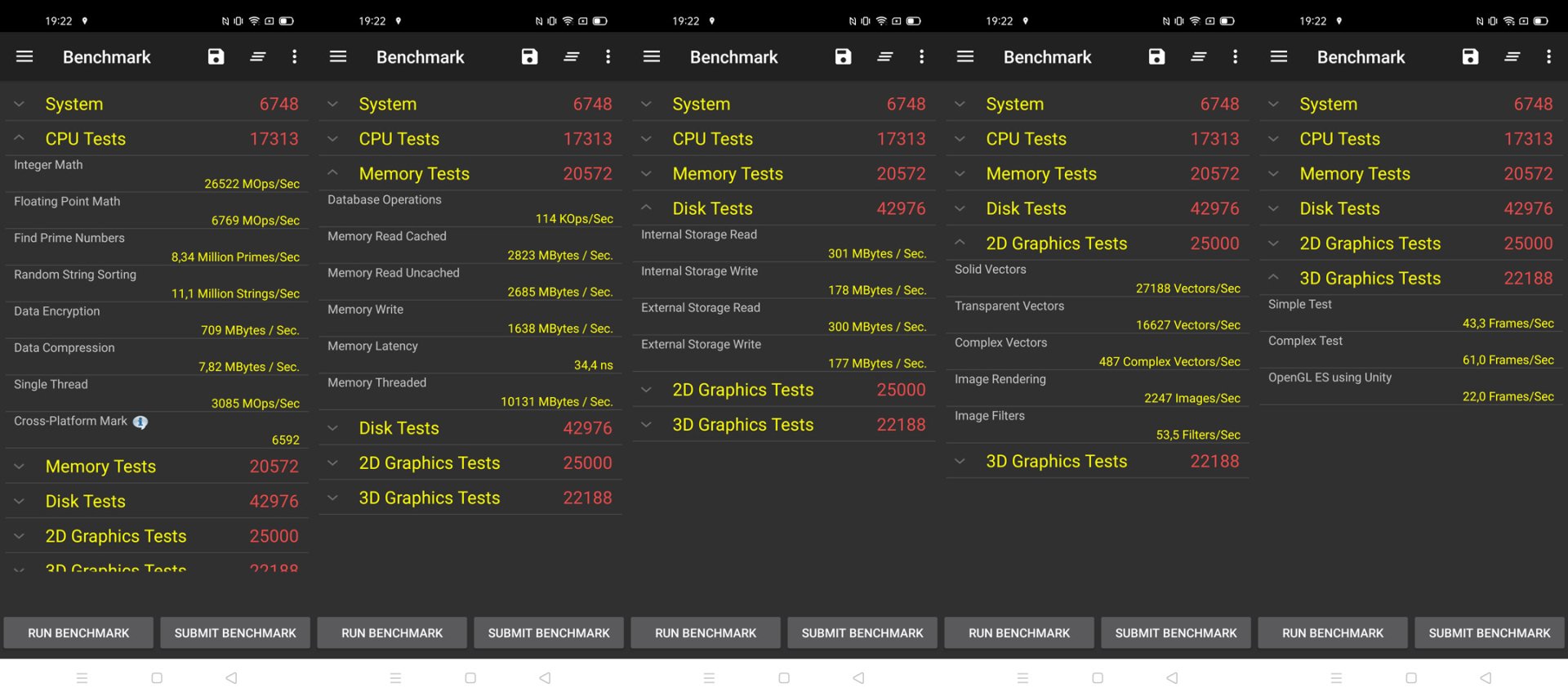This screenshot has height=697, width=1568.
Task: Select the Single Thread result row
Action: tap(157, 394)
